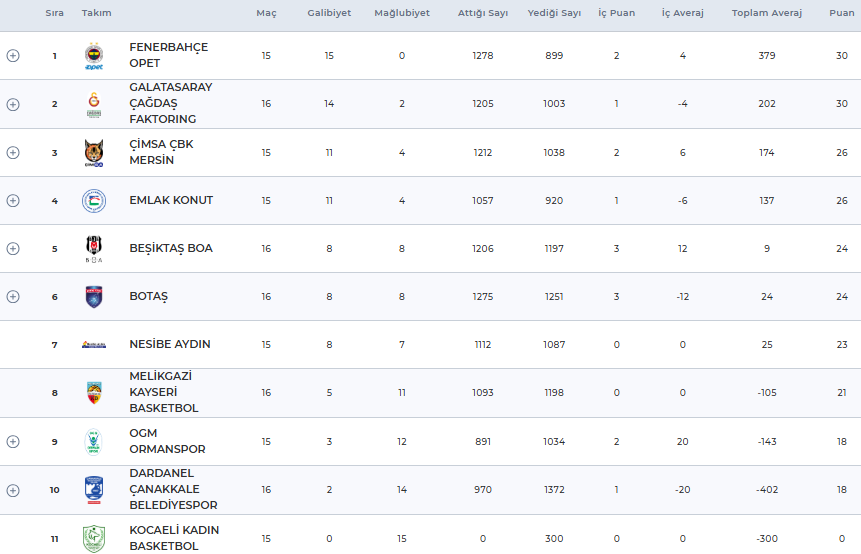The width and height of the screenshot is (861, 554).
Task: Click the Toplam Averaj column header
Action: (767, 13)
